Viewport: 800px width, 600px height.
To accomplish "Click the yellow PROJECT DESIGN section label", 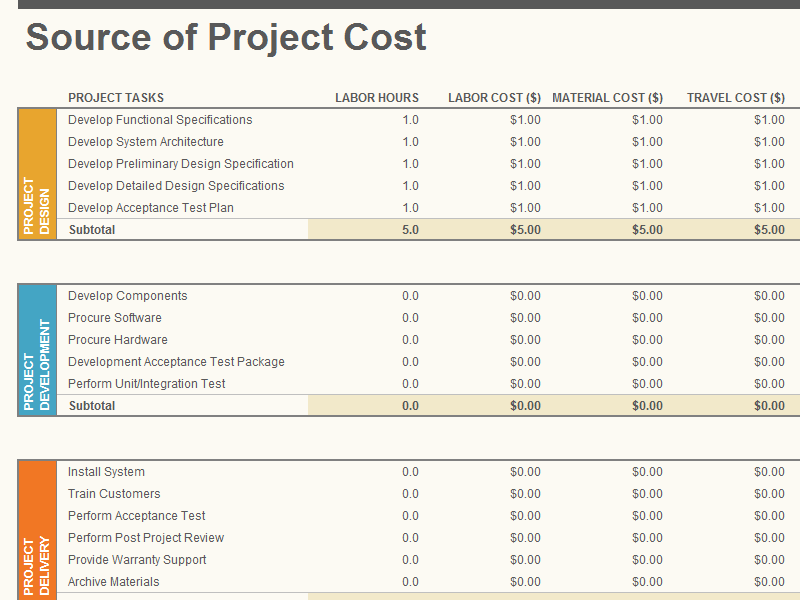I will (37, 174).
